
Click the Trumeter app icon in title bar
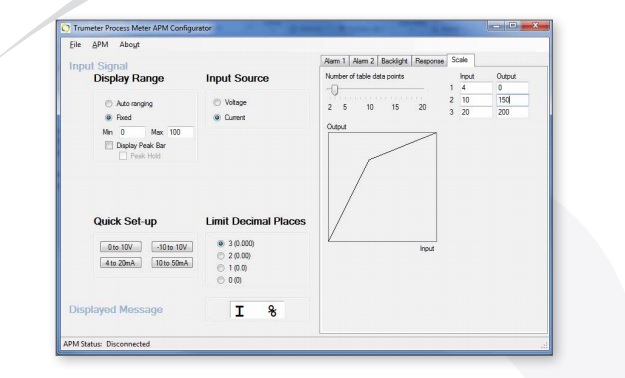pyautogui.click(x=66, y=28)
